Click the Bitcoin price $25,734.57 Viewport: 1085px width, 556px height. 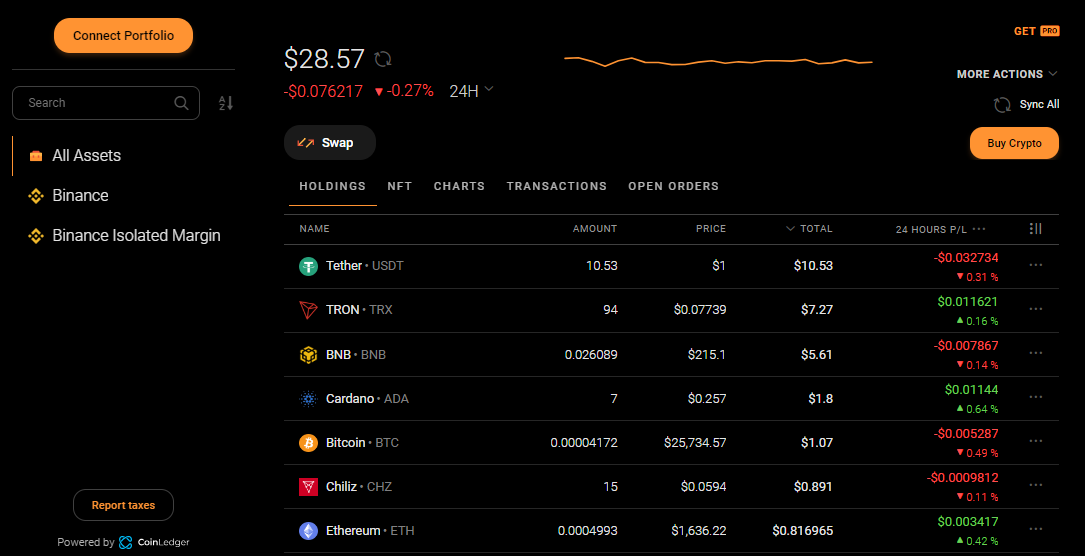point(695,443)
